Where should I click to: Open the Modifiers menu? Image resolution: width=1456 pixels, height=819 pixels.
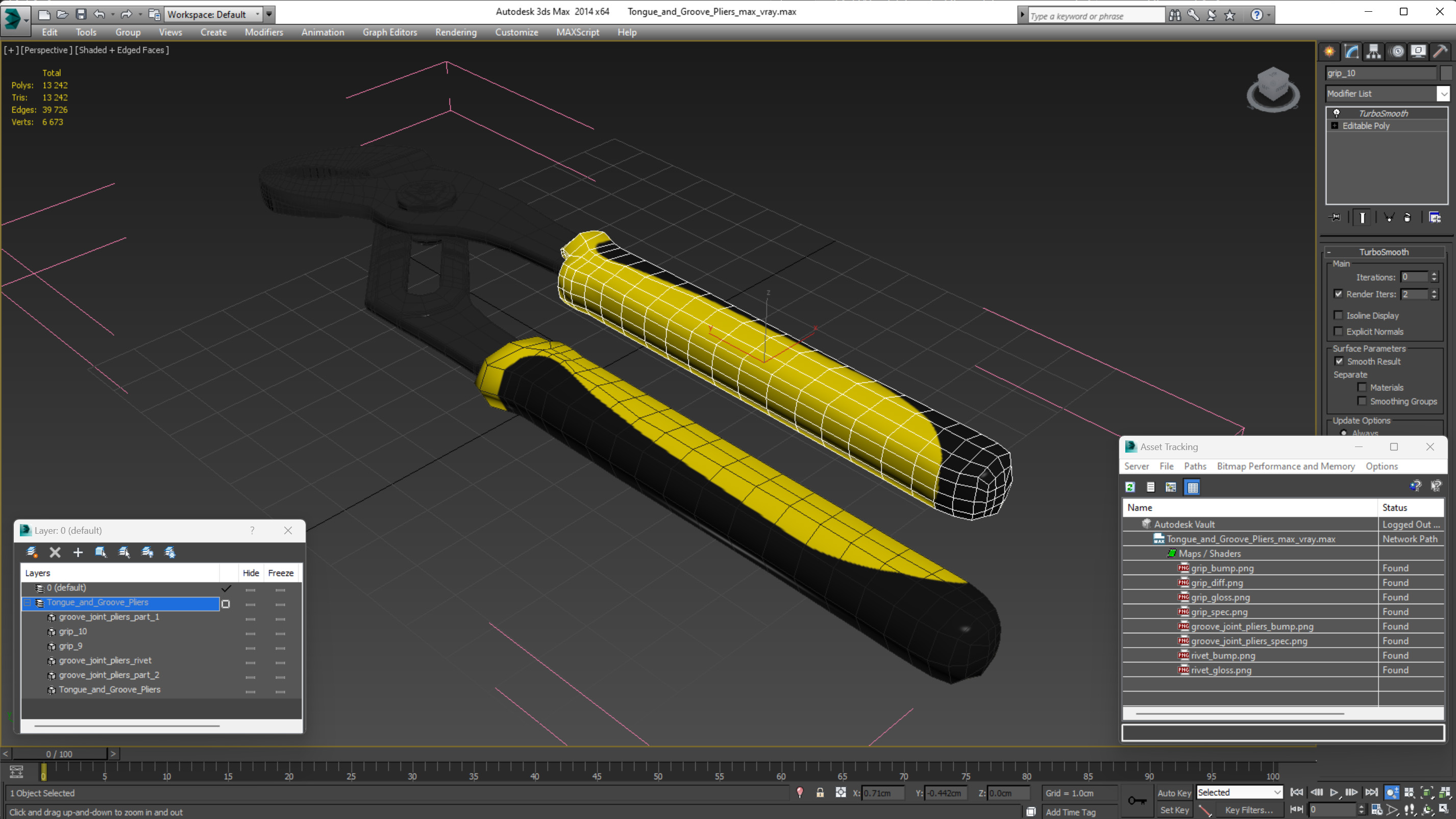263,32
